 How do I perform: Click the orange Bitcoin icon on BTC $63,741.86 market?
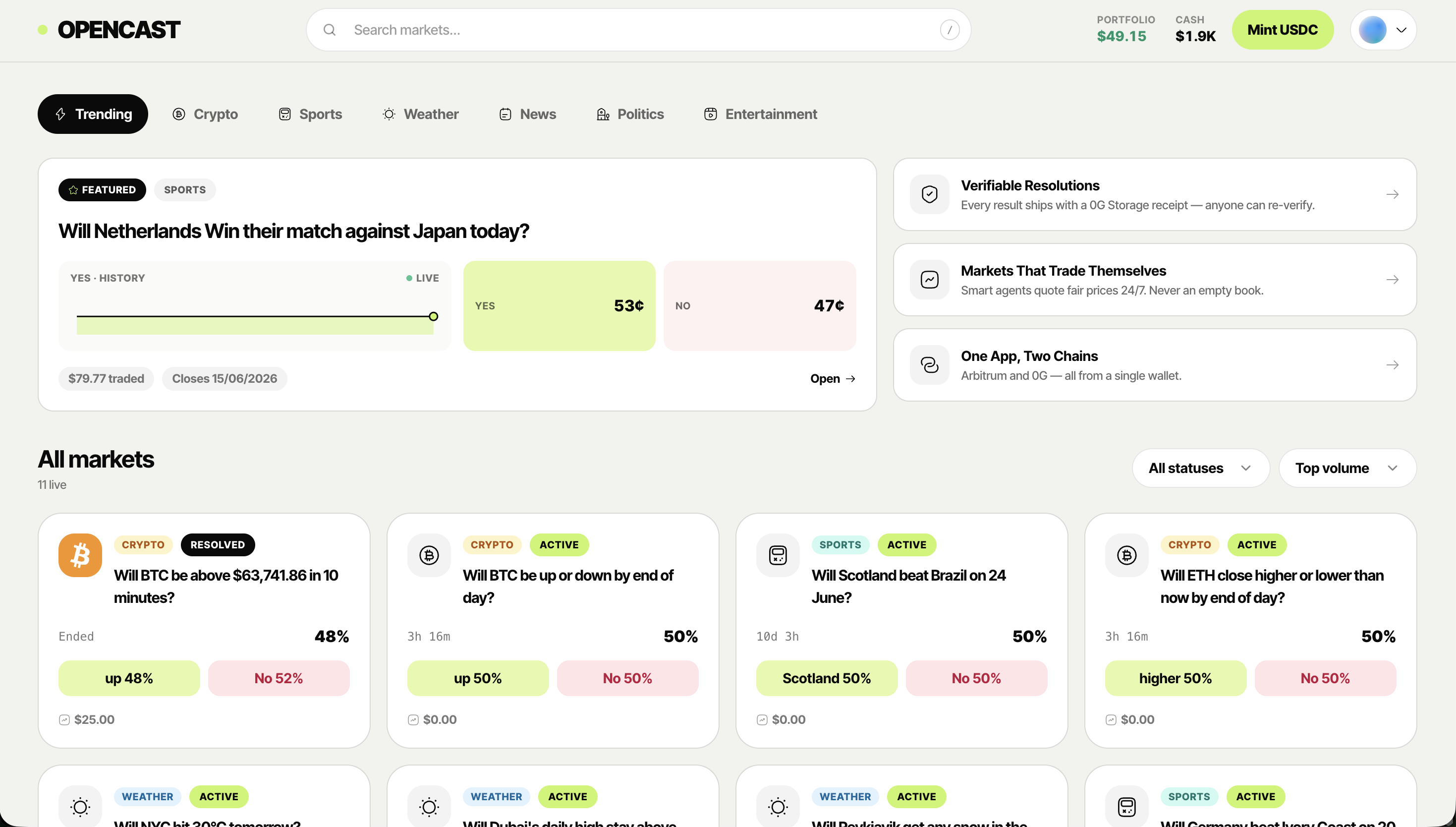pos(80,555)
